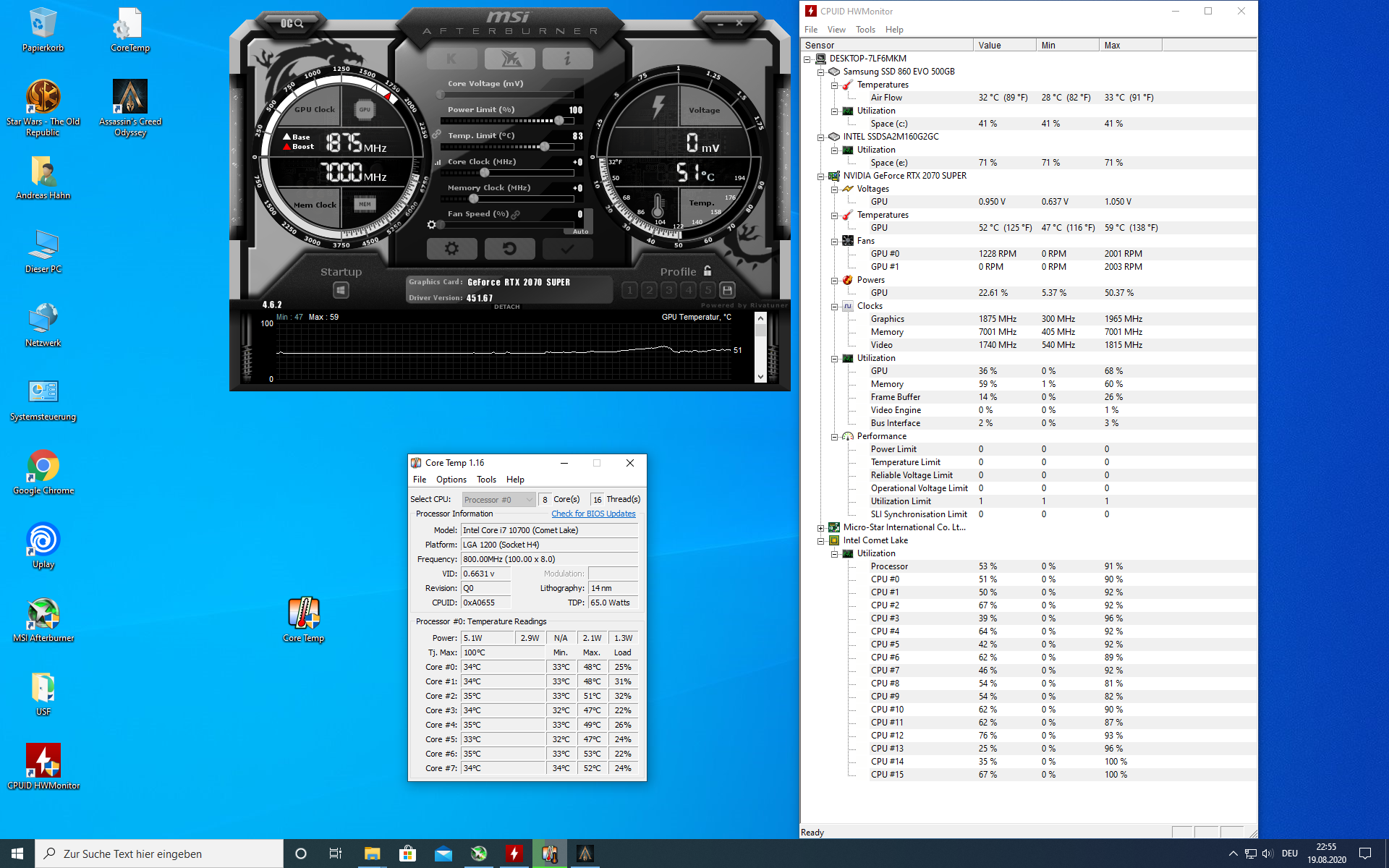Viewport: 1389px width, 868px height.
Task: Open the Tools menu in HWMonitor
Action: (x=865, y=30)
